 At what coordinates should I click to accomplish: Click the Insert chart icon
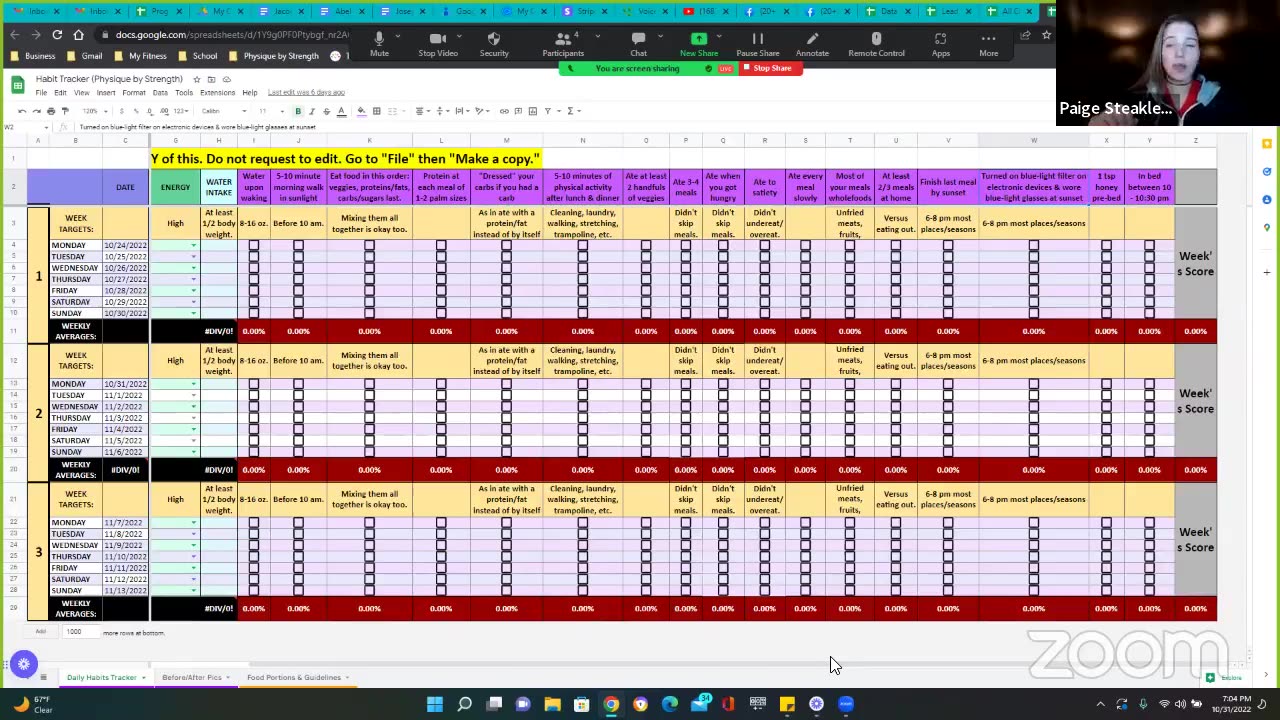pos(532,111)
